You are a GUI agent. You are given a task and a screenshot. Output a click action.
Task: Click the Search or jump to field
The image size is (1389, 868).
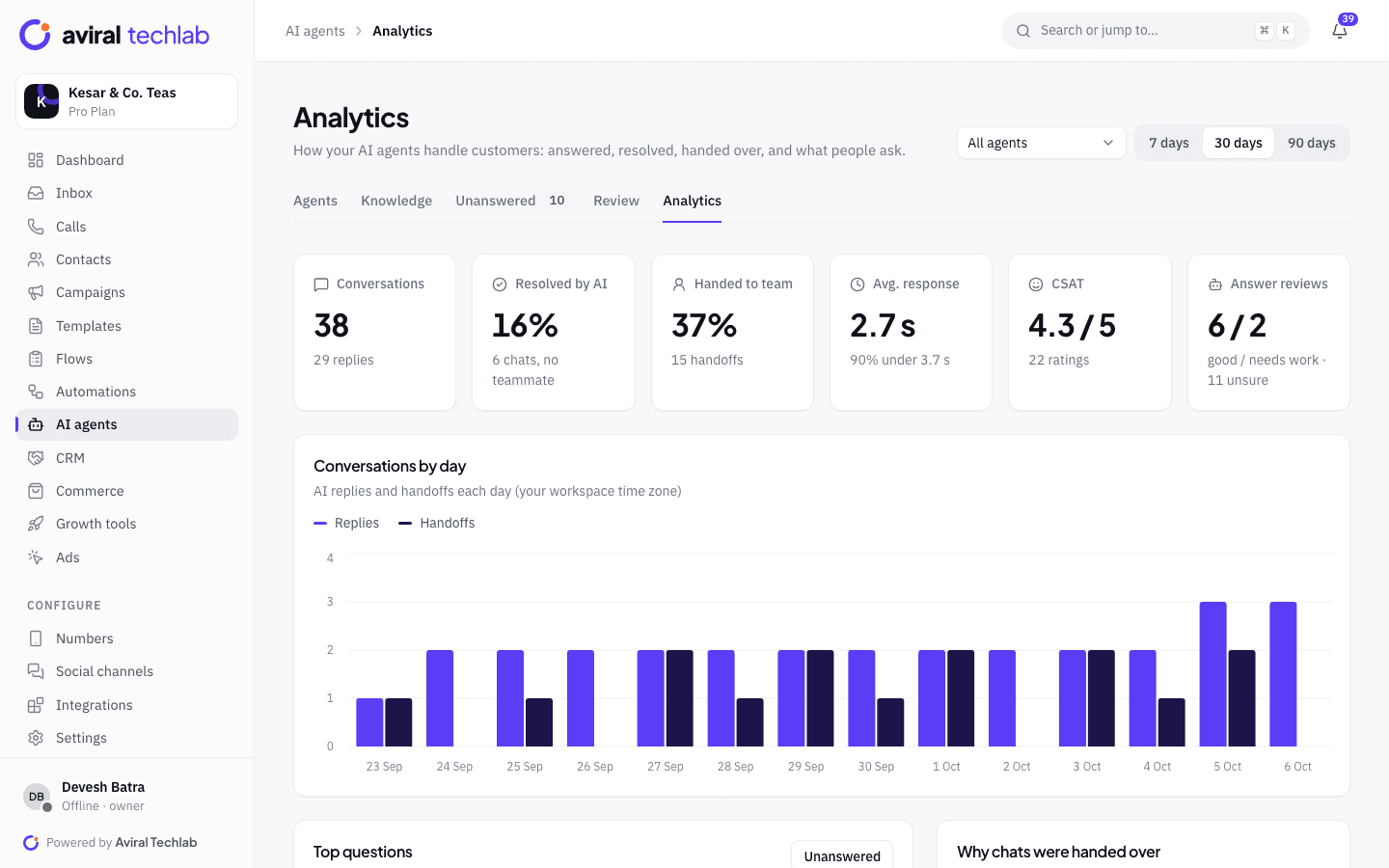click(x=1156, y=31)
